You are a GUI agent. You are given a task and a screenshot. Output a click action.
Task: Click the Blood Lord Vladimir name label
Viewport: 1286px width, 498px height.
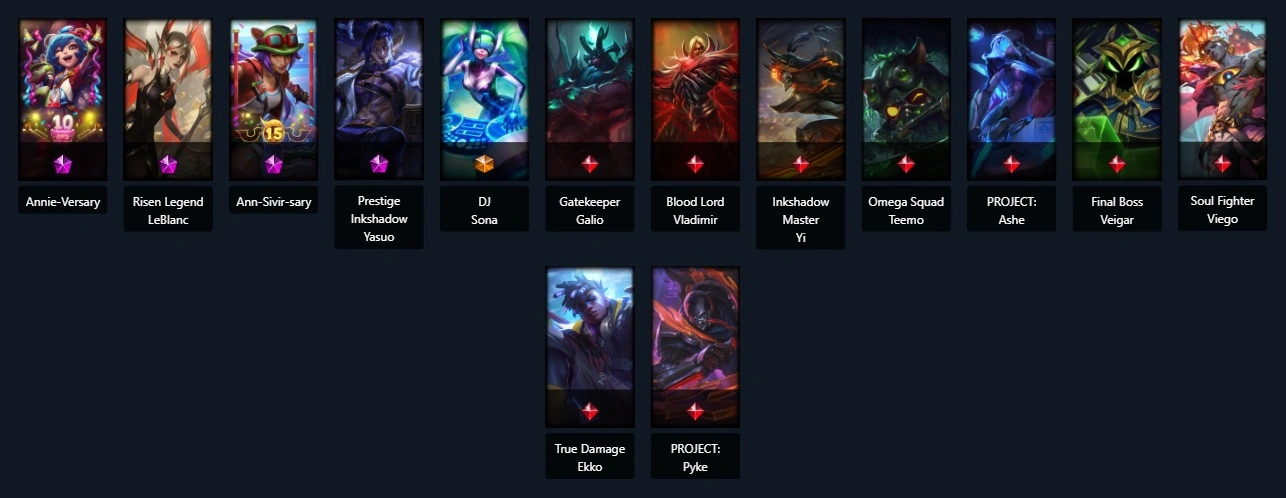pos(695,210)
